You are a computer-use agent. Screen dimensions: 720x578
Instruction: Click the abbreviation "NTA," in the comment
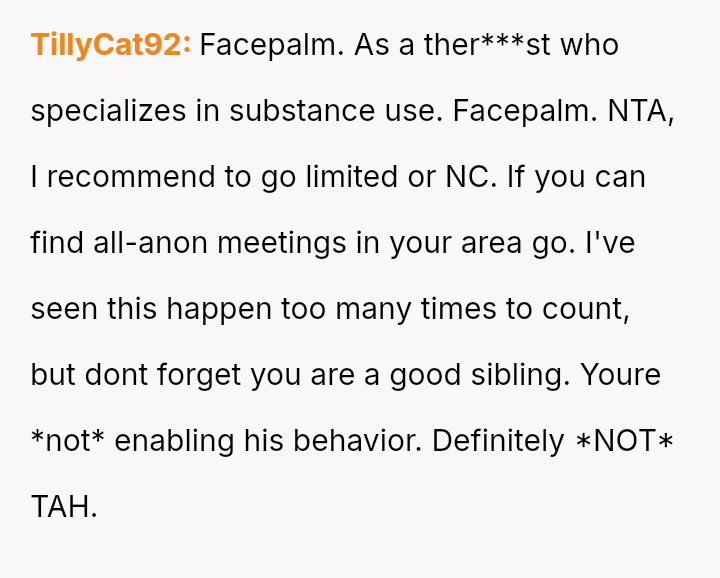point(639,111)
